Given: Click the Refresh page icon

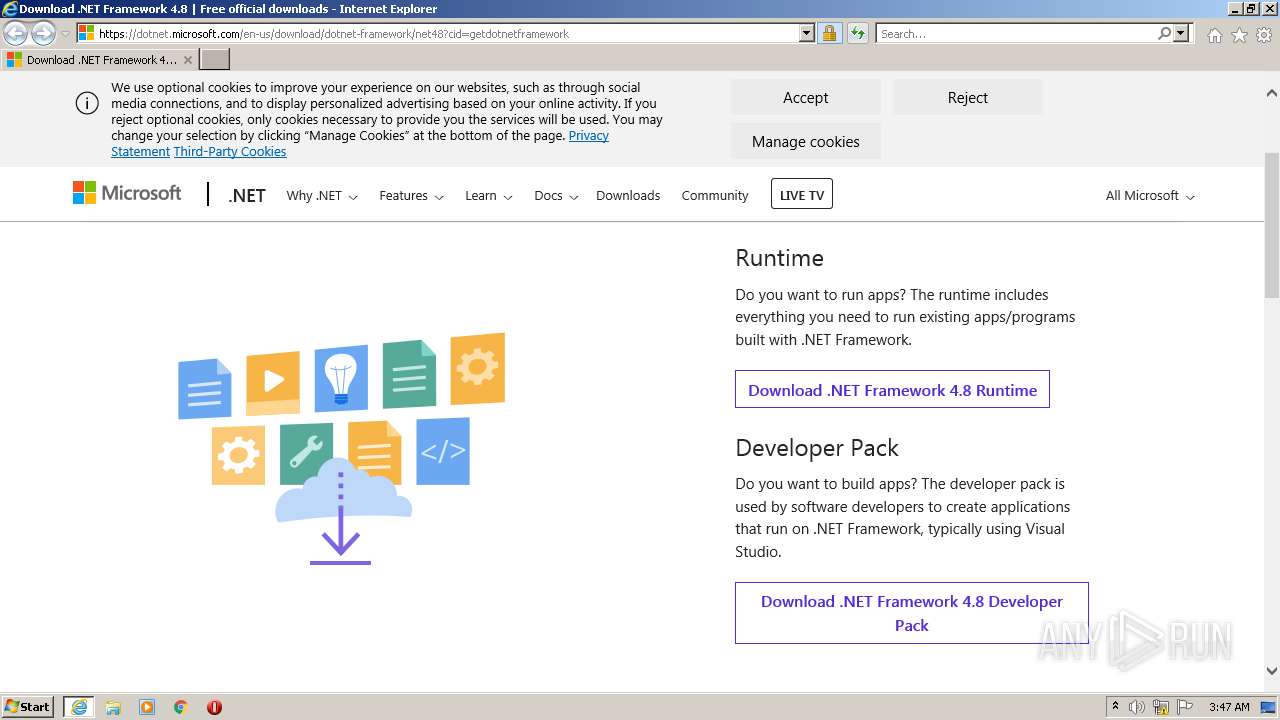Looking at the screenshot, I should 857,34.
